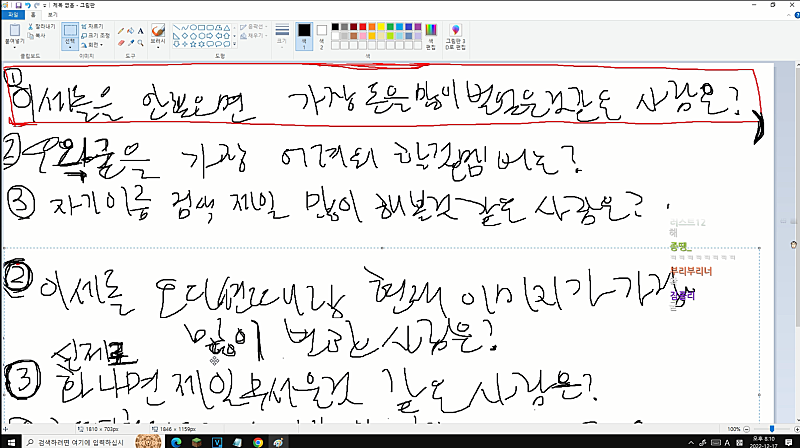This screenshot has width=800, height=448.
Task: Click the zoom out minus button
Action: click(x=746, y=429)
